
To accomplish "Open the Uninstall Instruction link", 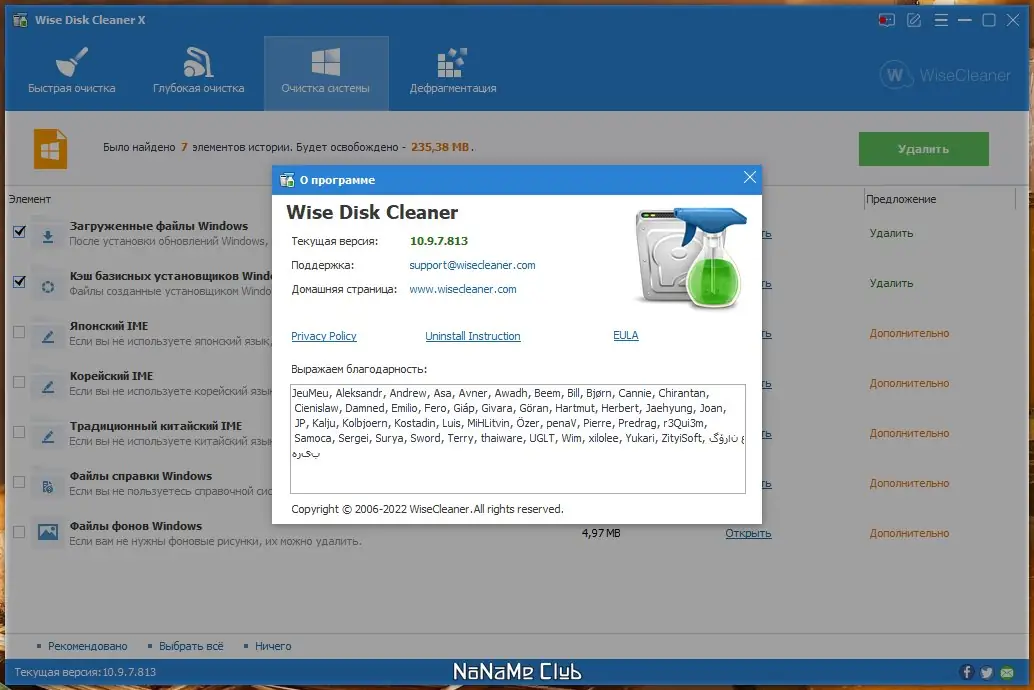I will point(473,336).
